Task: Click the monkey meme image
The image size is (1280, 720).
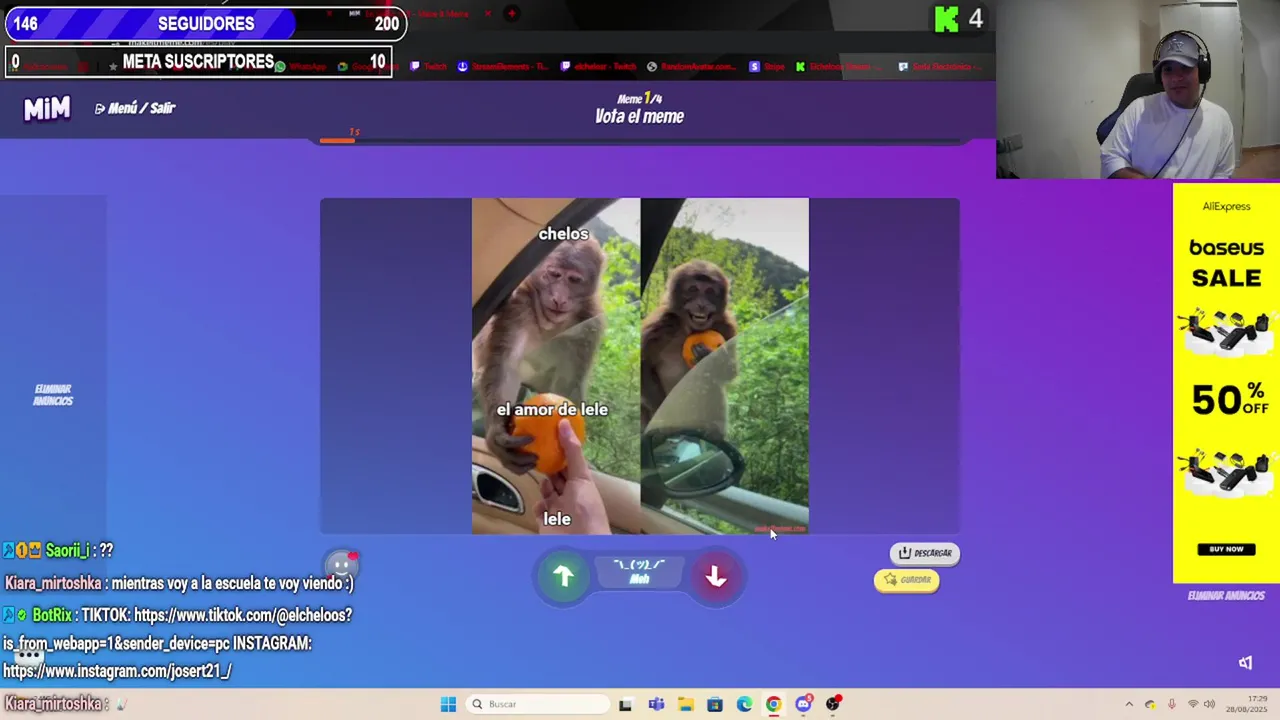Action: pos(640,366)
